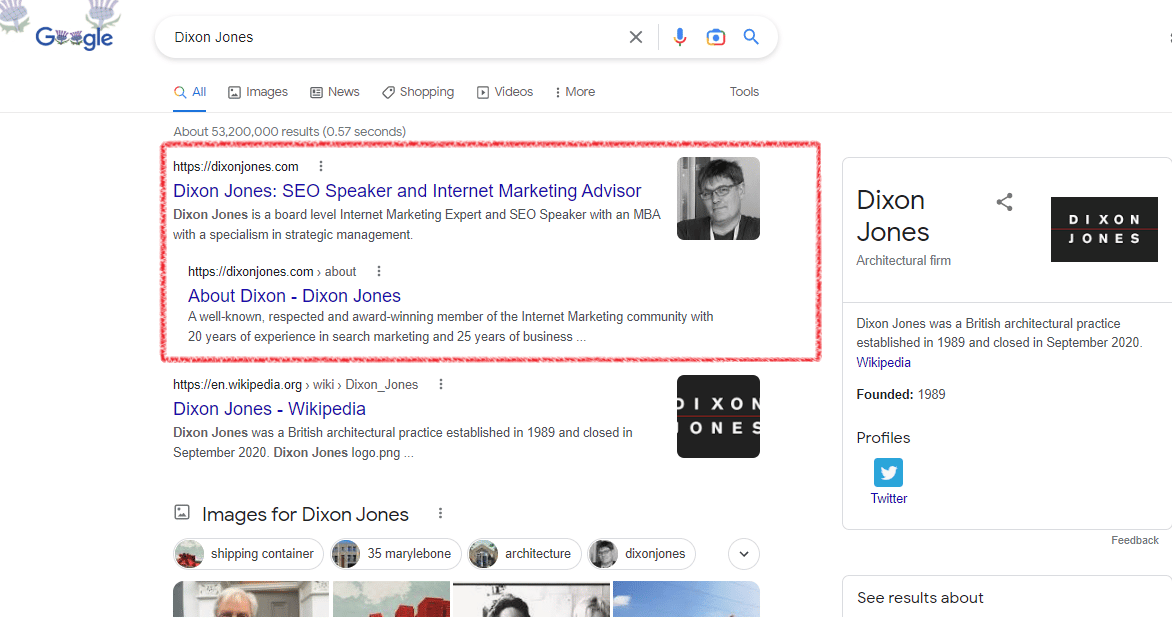Viewport: 1172px width, 625px height.
Task: Click the Dixon Jones logo thumbnail beside Wikipedia result
Action: (x=718, y=416)
